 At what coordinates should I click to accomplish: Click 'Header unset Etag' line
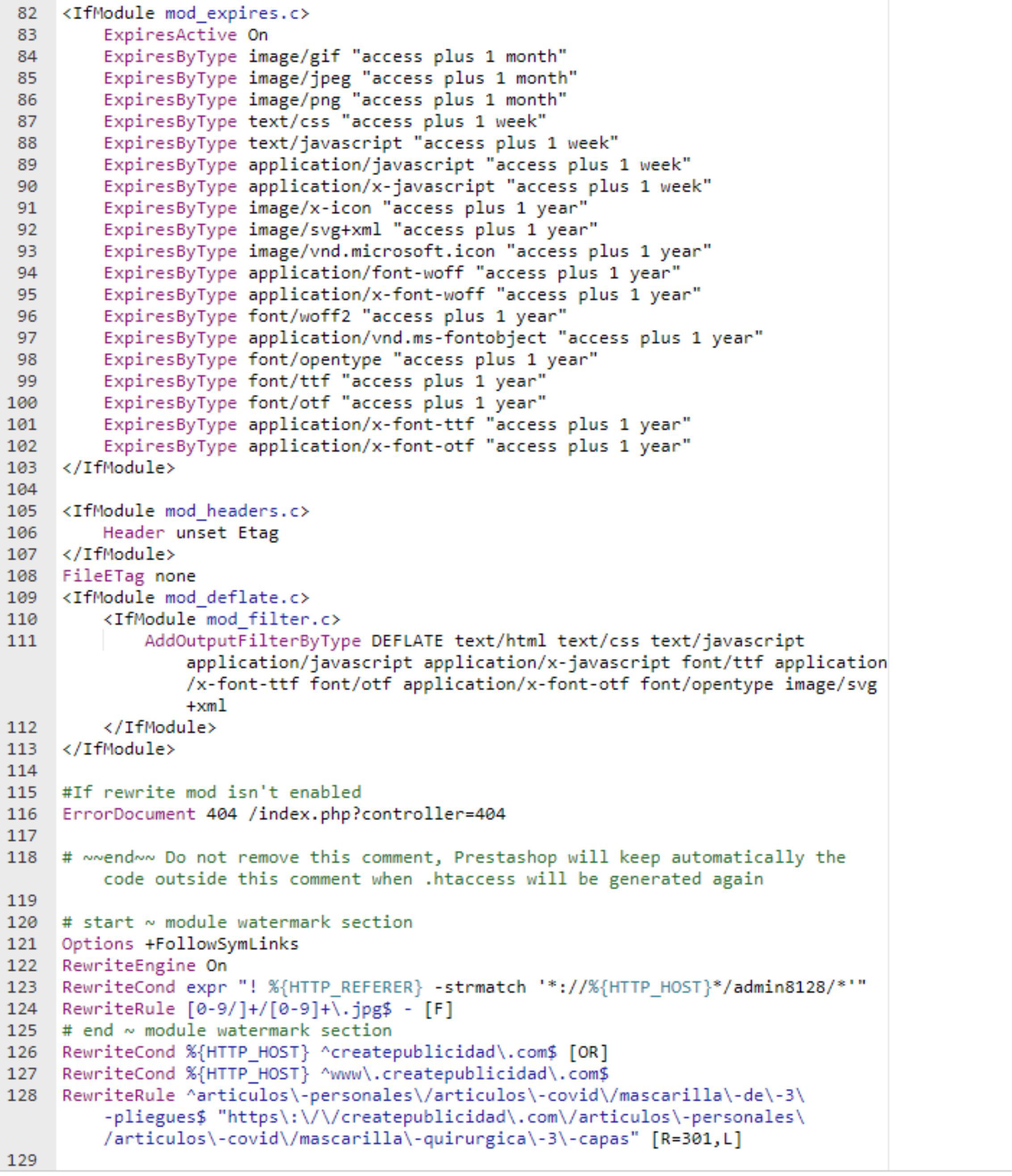pos(191,533)
